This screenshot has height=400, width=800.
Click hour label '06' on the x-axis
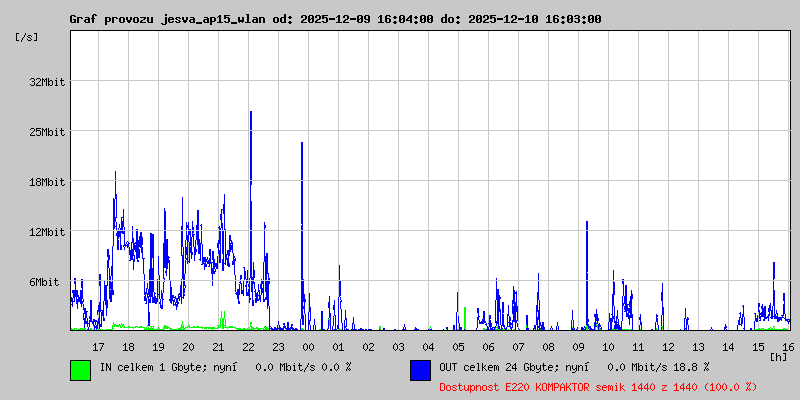[488, 347]
